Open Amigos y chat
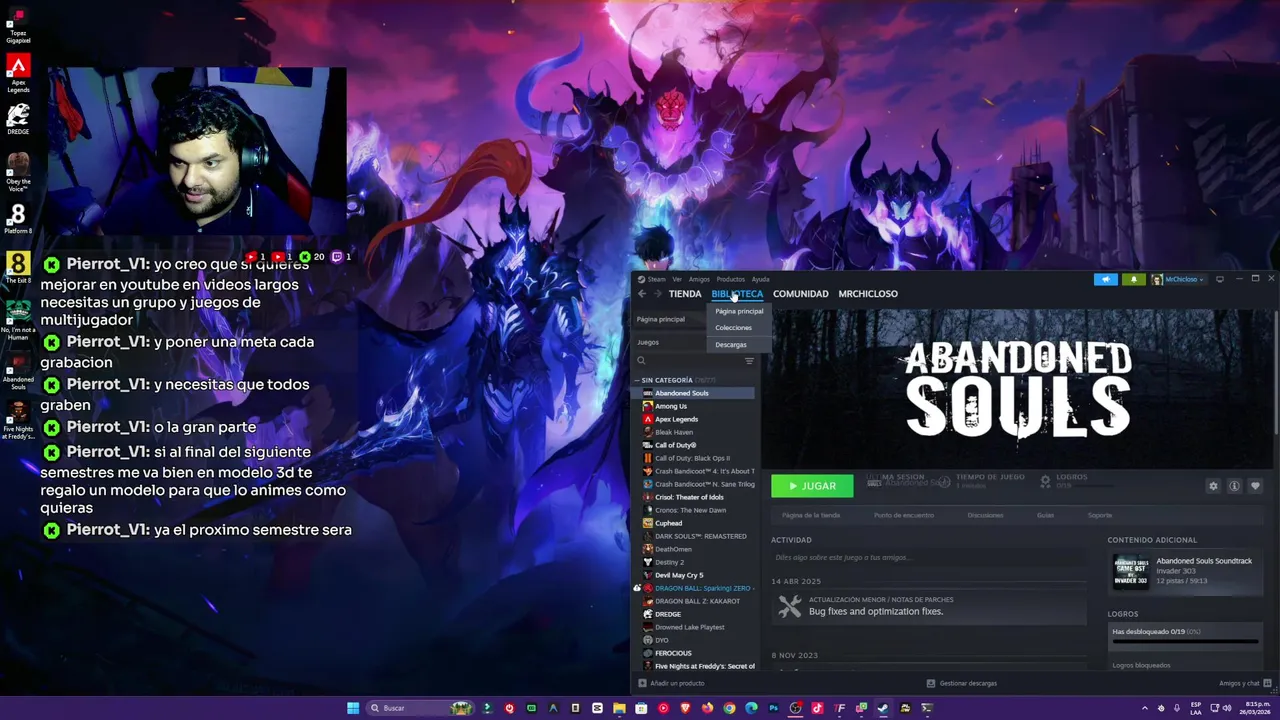 pos(1243,683)
